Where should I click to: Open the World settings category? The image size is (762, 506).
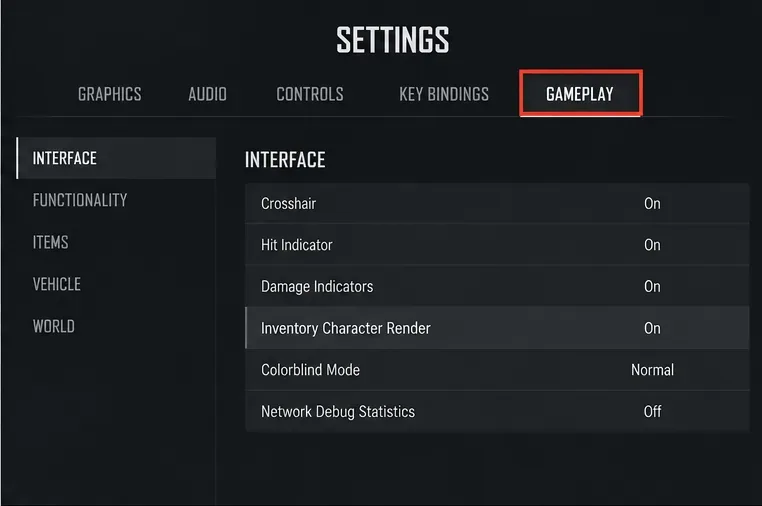[53, 326]
